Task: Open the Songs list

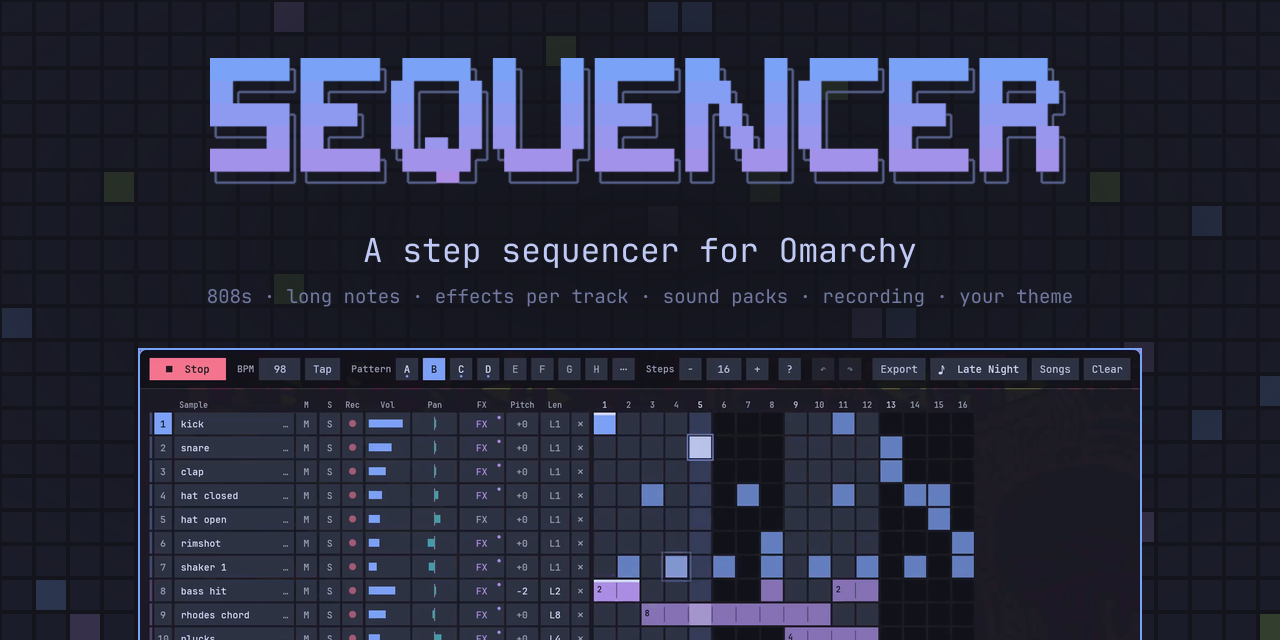Action: click(x=1055, y=369)
